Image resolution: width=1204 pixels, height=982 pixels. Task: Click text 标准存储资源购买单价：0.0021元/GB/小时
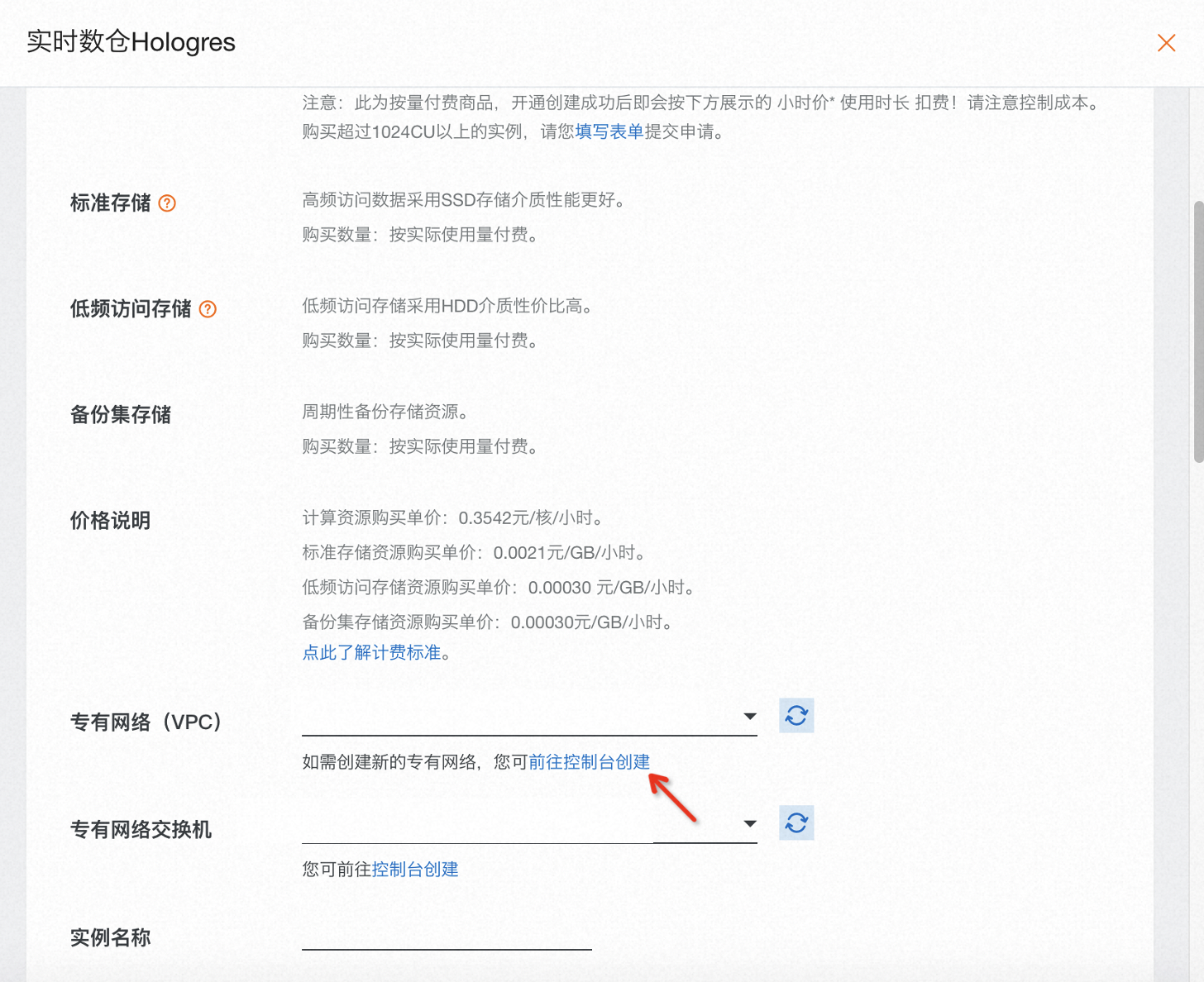[475, 553]
